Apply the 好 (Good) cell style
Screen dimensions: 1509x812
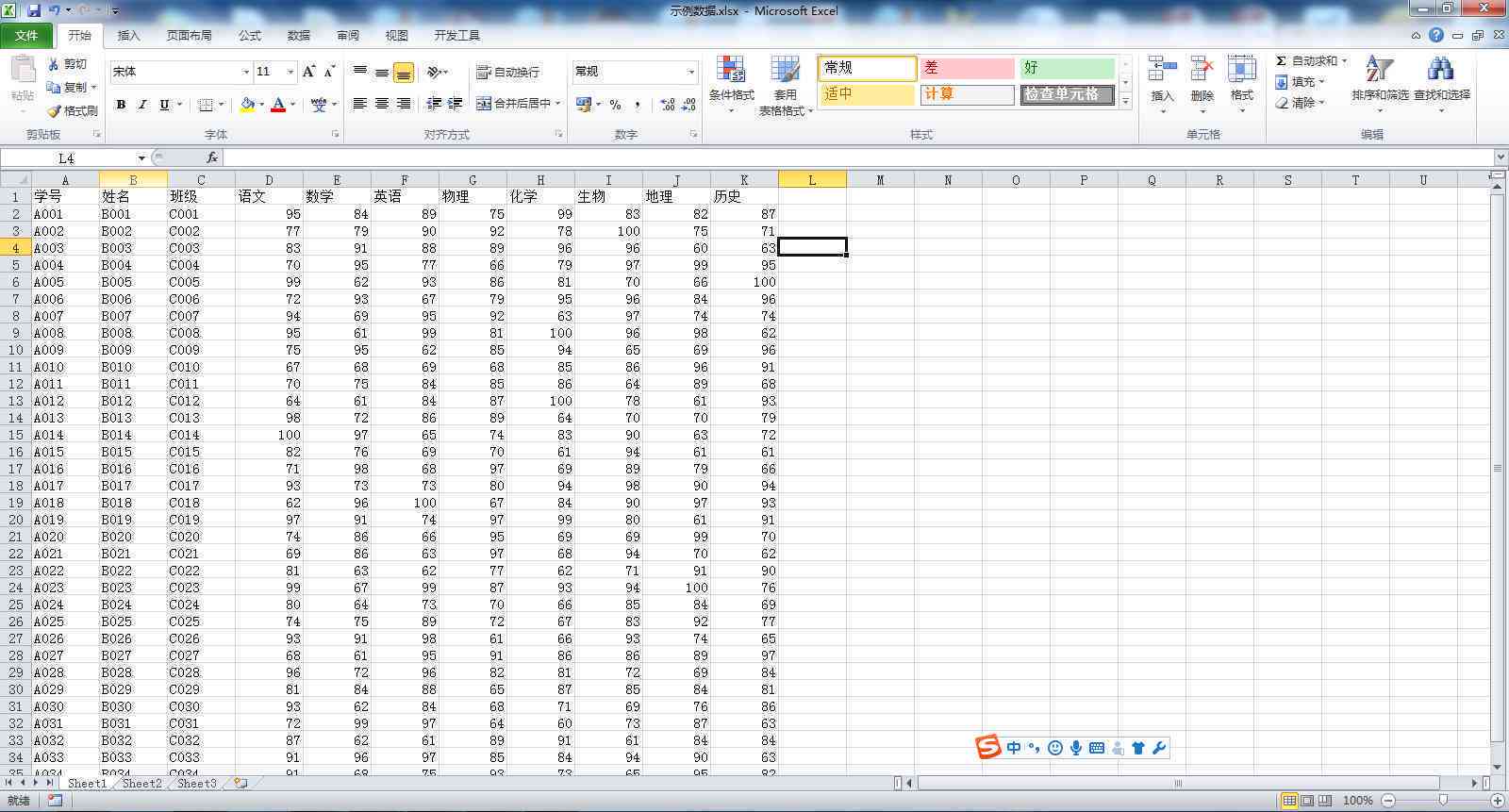[x=1068, y=68]
